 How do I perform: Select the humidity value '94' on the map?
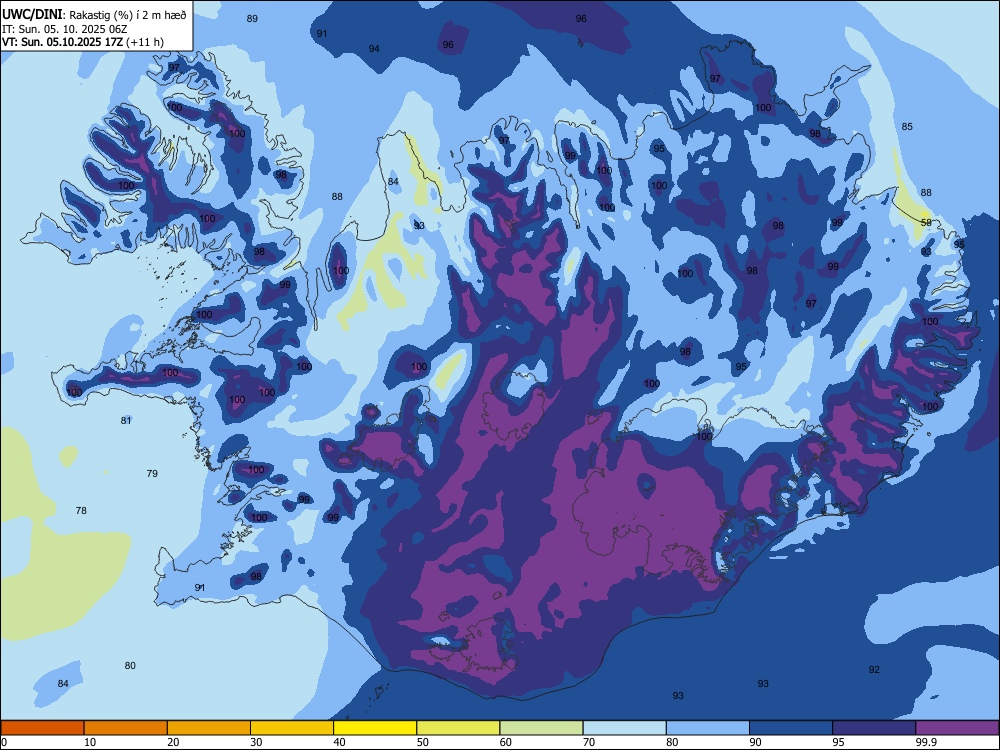coord(374,48)
